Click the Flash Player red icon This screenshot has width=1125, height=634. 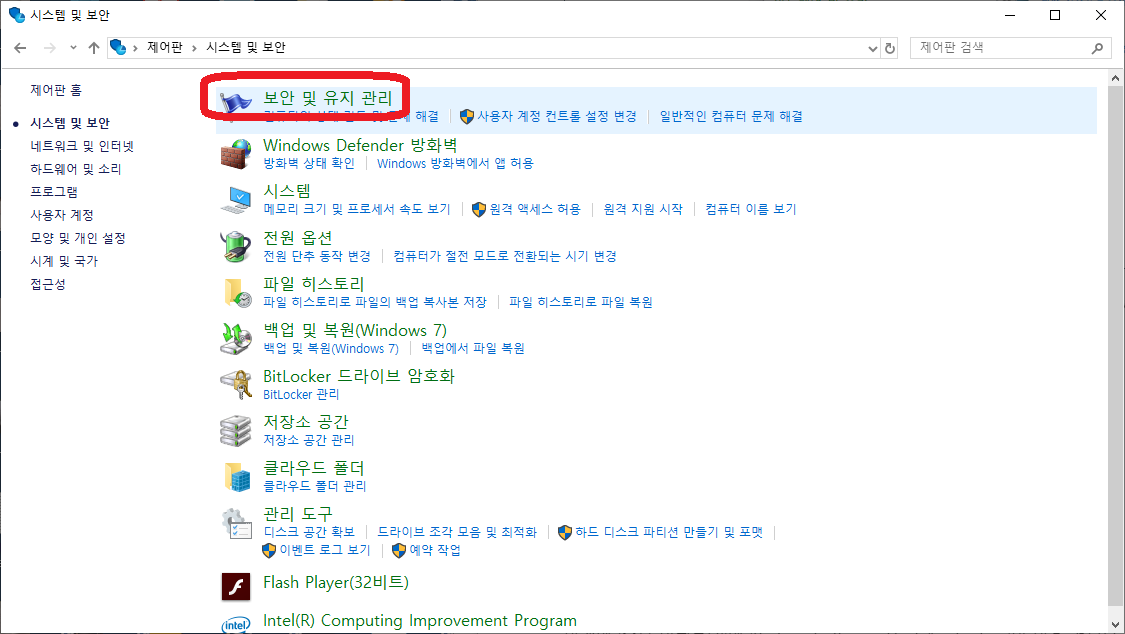point(235,587)
